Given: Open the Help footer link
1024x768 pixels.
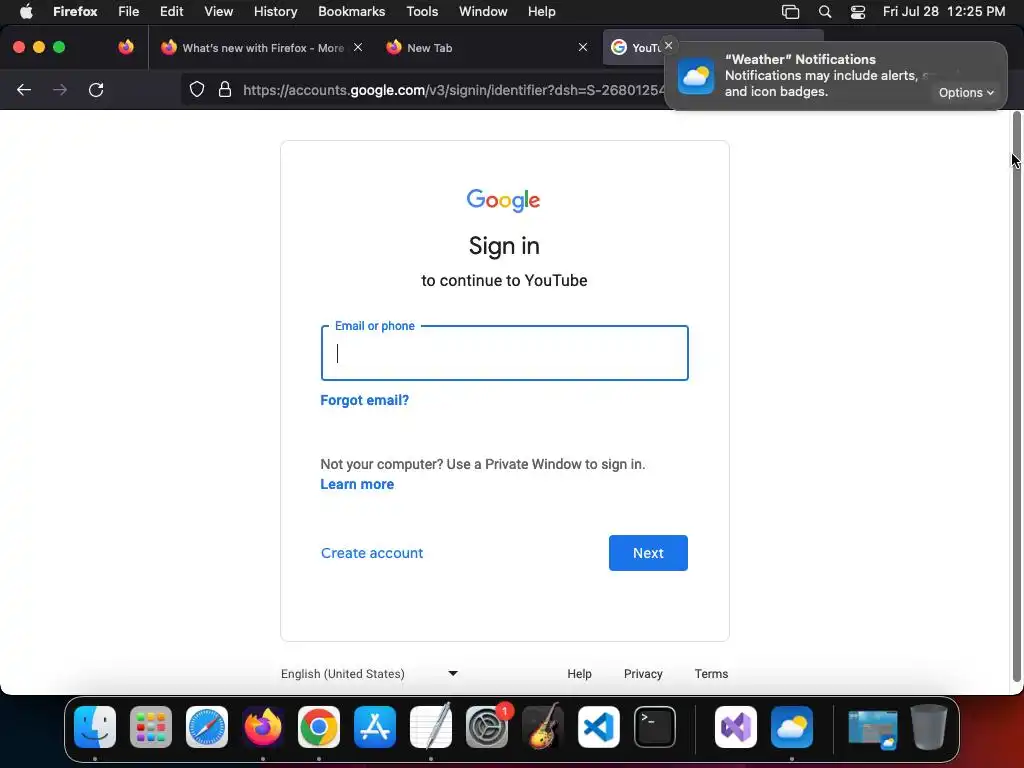Looking at the screenshot, I should pos(579,673).
